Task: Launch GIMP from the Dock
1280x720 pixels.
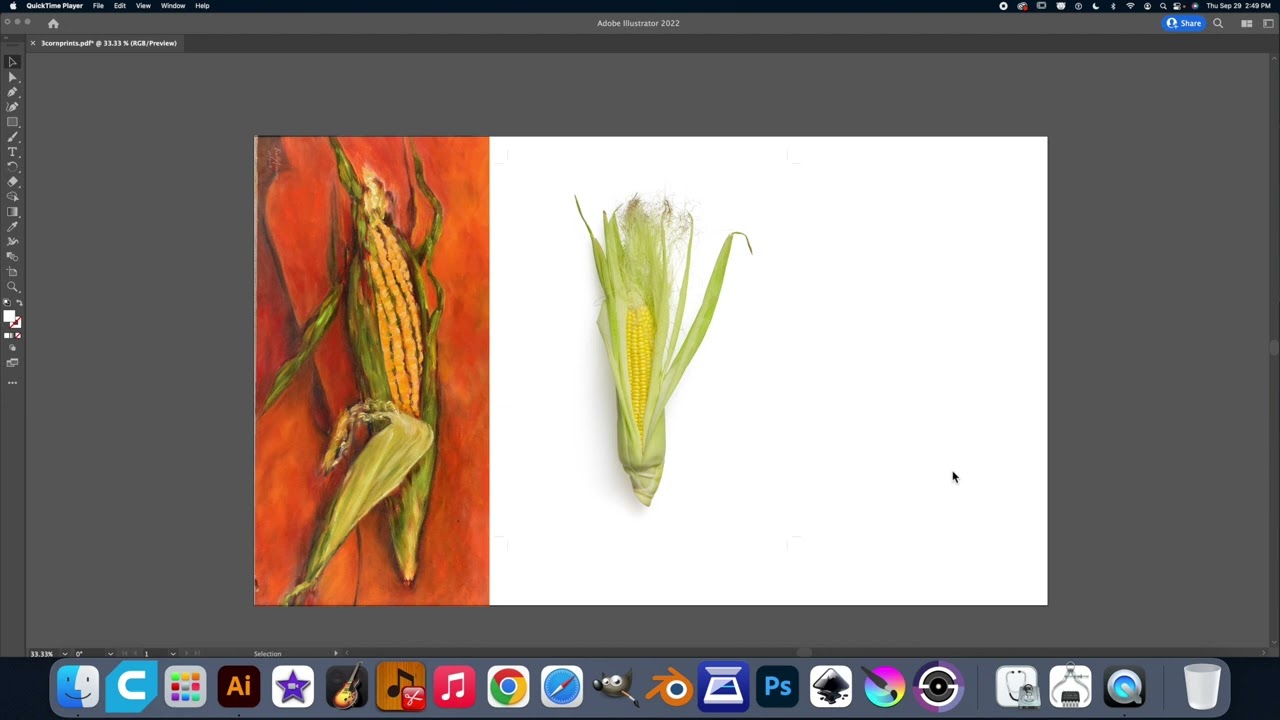Action: (615, 687)
